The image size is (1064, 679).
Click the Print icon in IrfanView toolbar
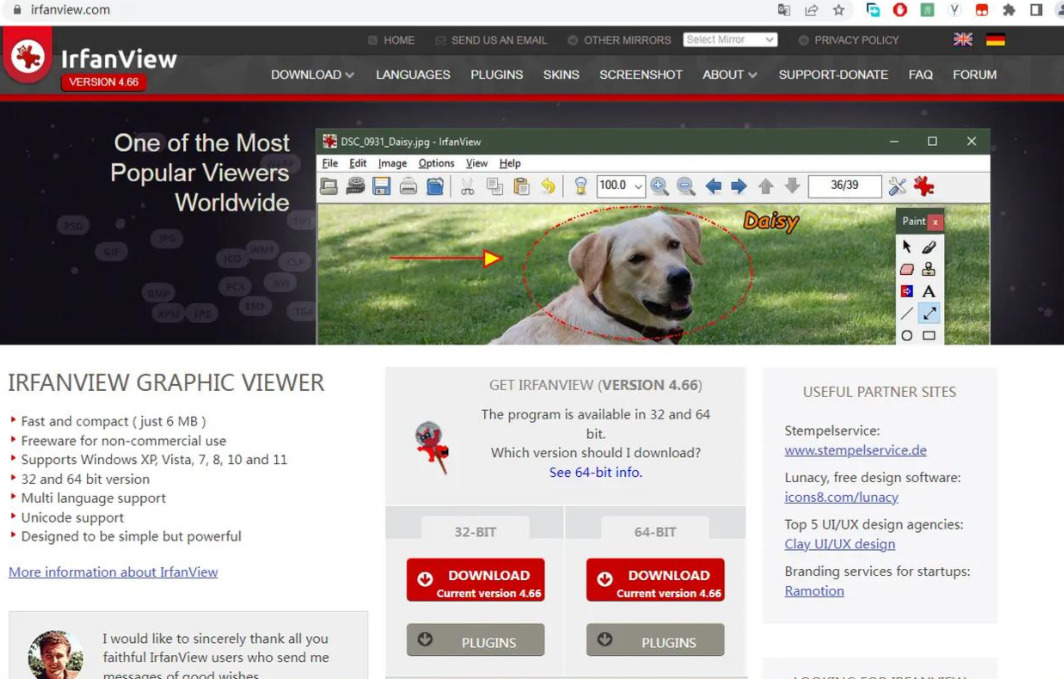click(408, 186)
